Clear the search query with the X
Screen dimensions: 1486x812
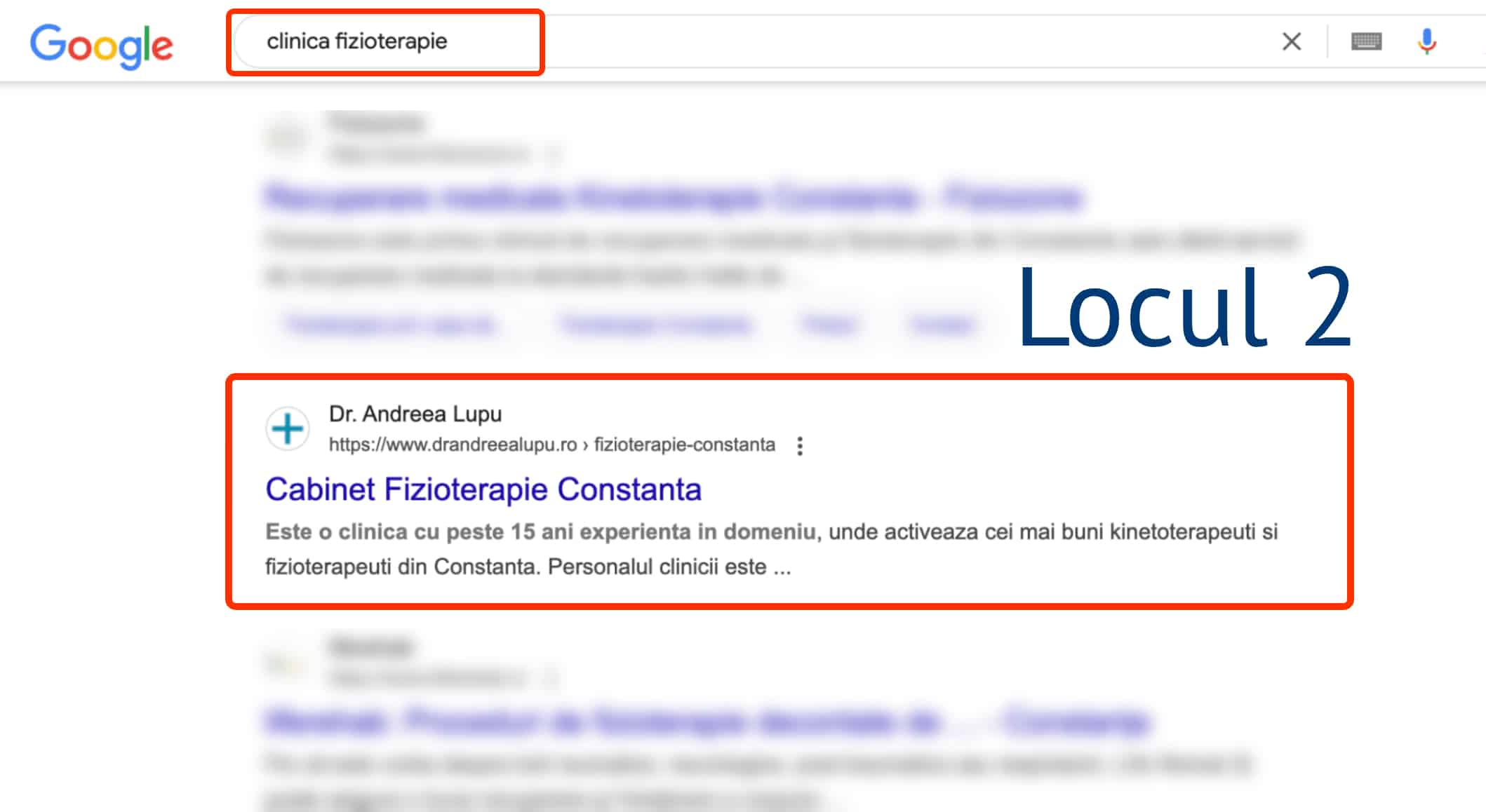(x=1292, y=41)
